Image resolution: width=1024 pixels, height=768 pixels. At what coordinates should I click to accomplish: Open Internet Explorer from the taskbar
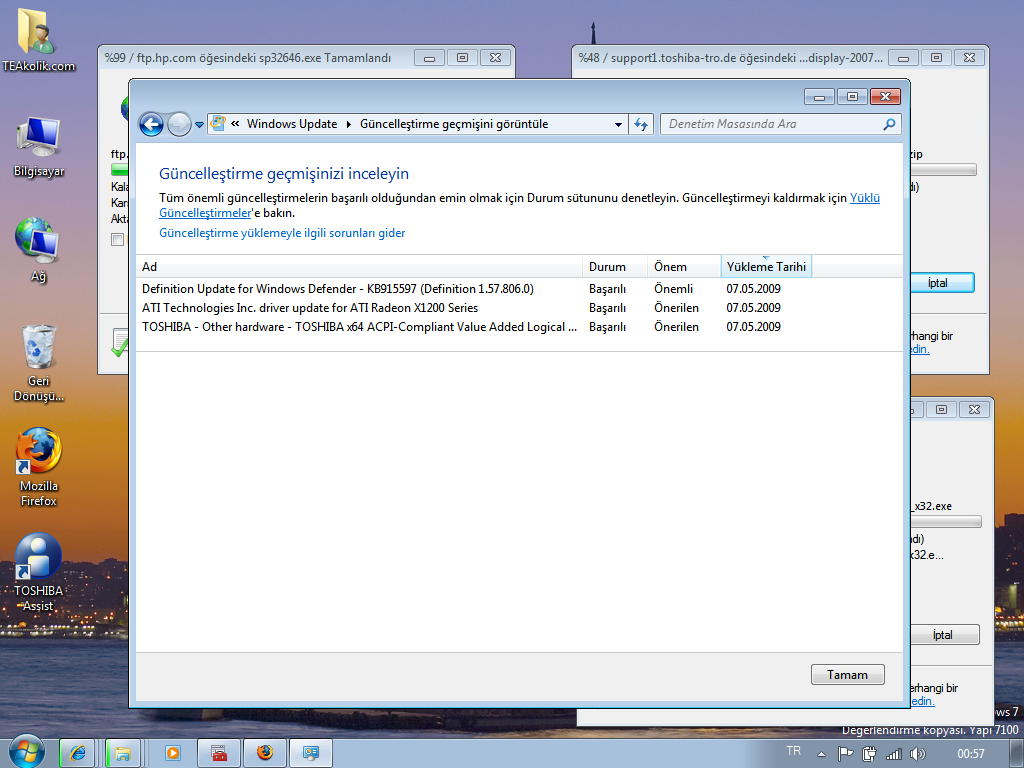(78, 753)
